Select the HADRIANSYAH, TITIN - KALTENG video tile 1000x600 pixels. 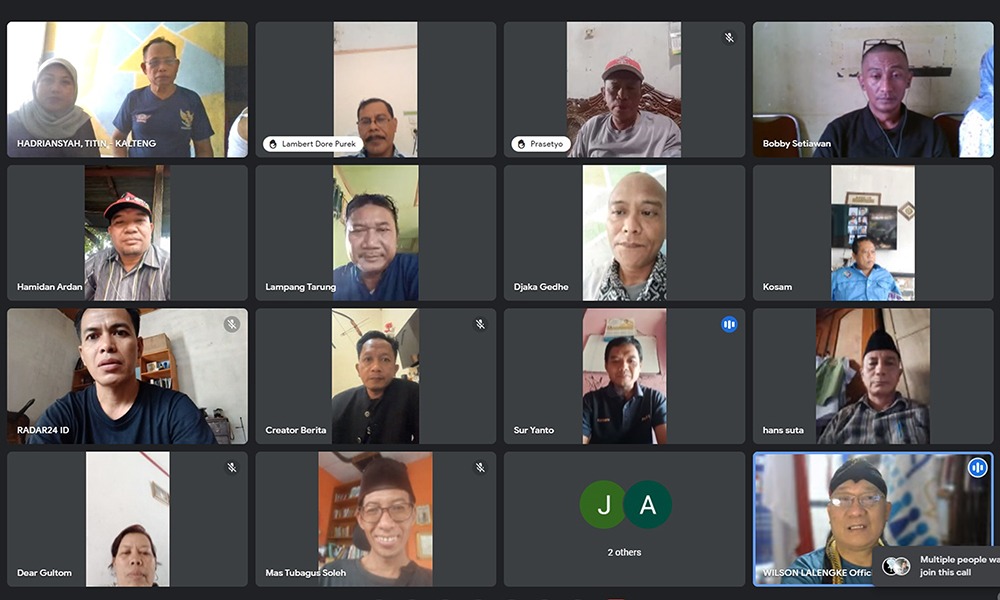(x=128, y=89)
